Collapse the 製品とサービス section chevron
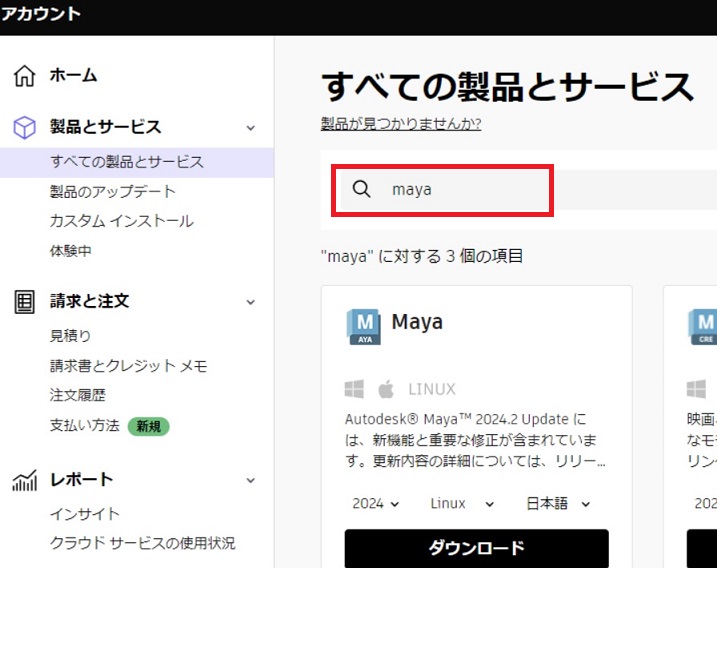The width and height of the screenshot is (717, 648). coord(251,128)
